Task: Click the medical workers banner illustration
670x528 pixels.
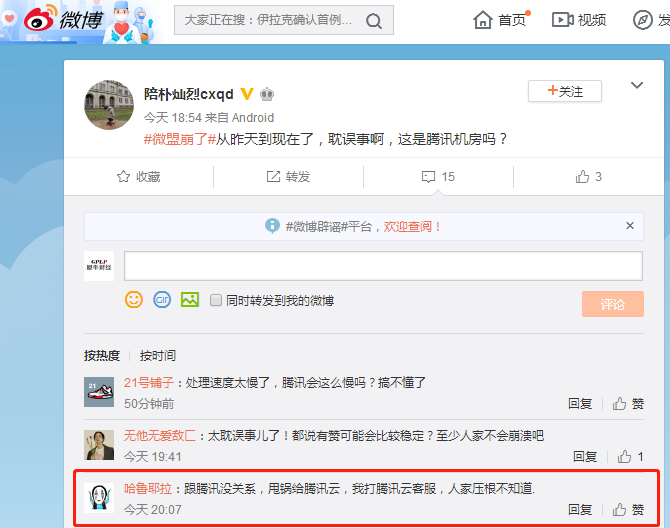Action: [x=131, y=22]
